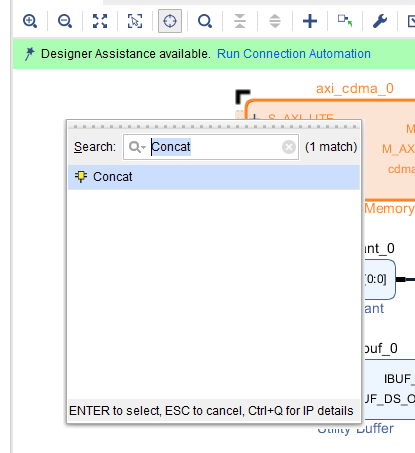This screenshot has width=415, height=453.
Task: Open Customize Block with the wrench icon
Action: [380, 21]
